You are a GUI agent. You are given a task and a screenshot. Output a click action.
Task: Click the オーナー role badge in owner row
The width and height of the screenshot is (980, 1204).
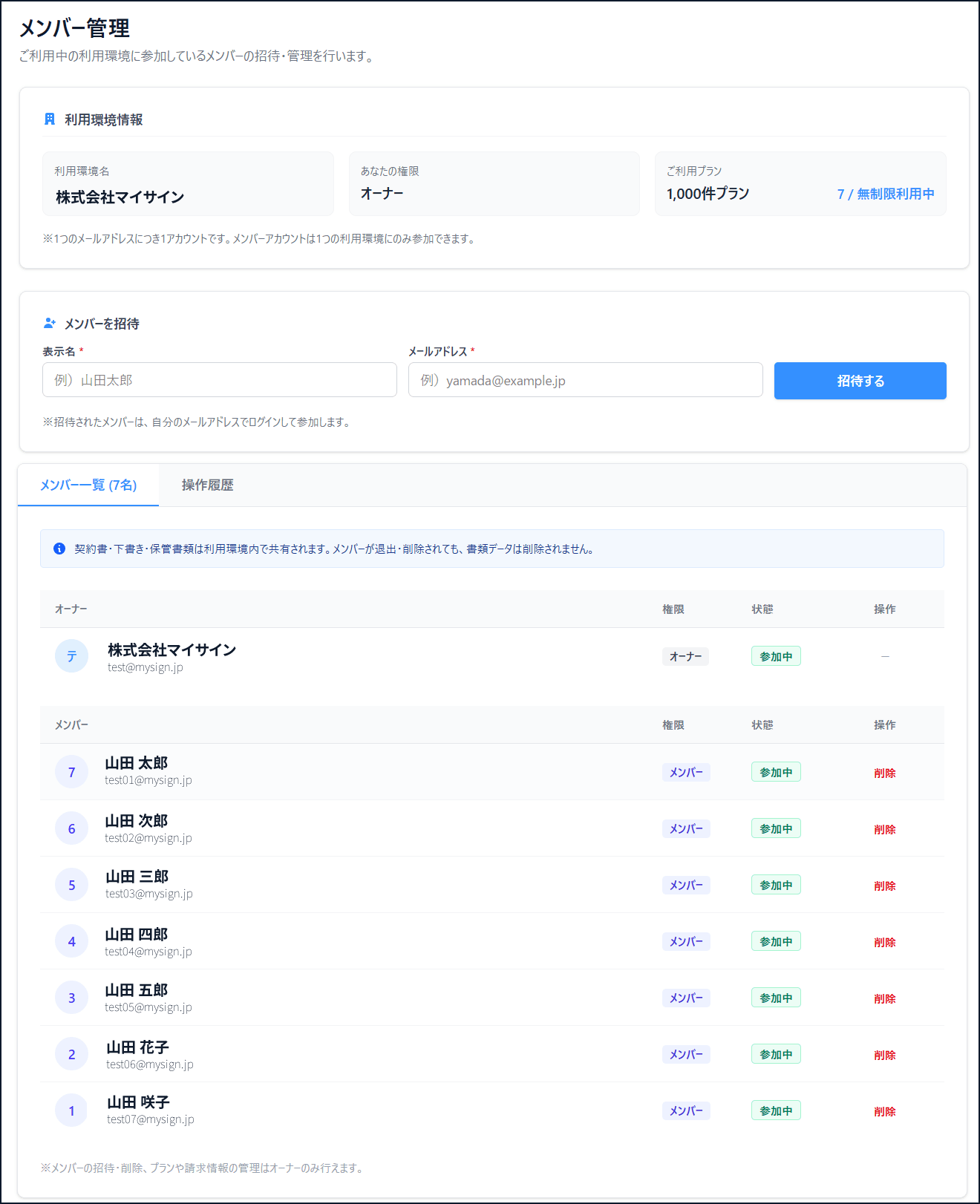[685, 656]
